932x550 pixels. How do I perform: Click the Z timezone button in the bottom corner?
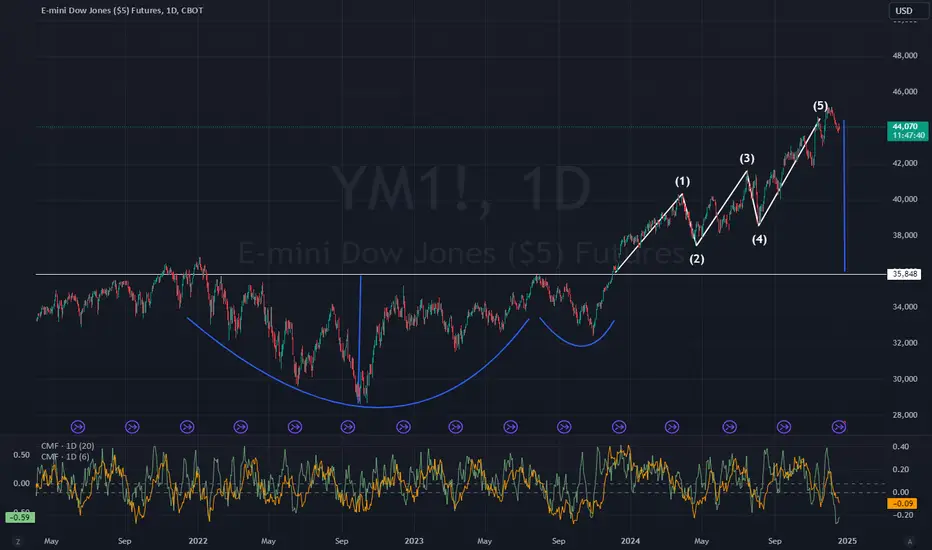[x=18, y=542]
